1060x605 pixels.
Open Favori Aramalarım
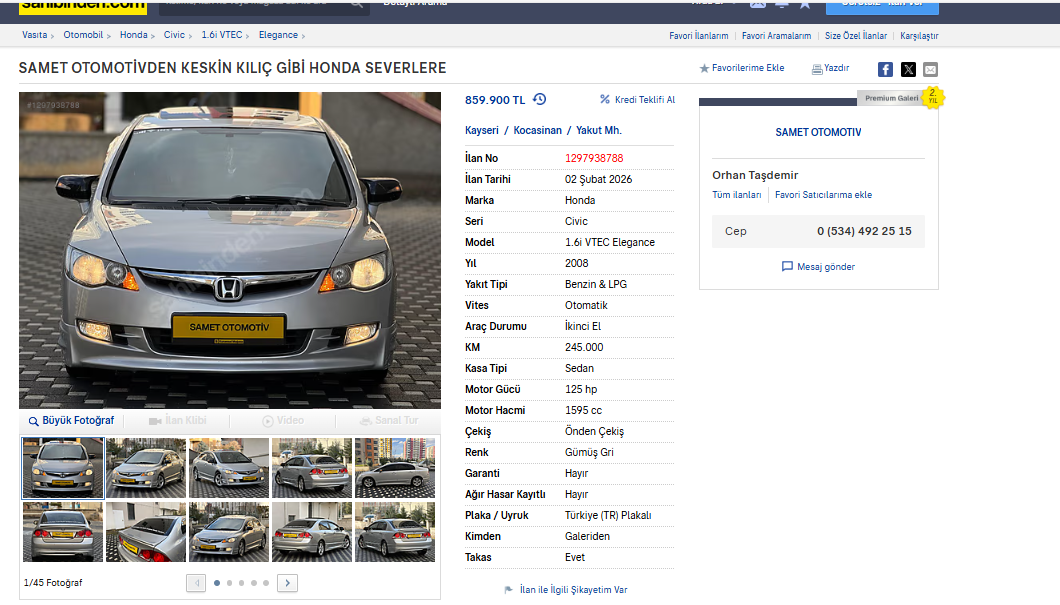(x=776, y=36)
